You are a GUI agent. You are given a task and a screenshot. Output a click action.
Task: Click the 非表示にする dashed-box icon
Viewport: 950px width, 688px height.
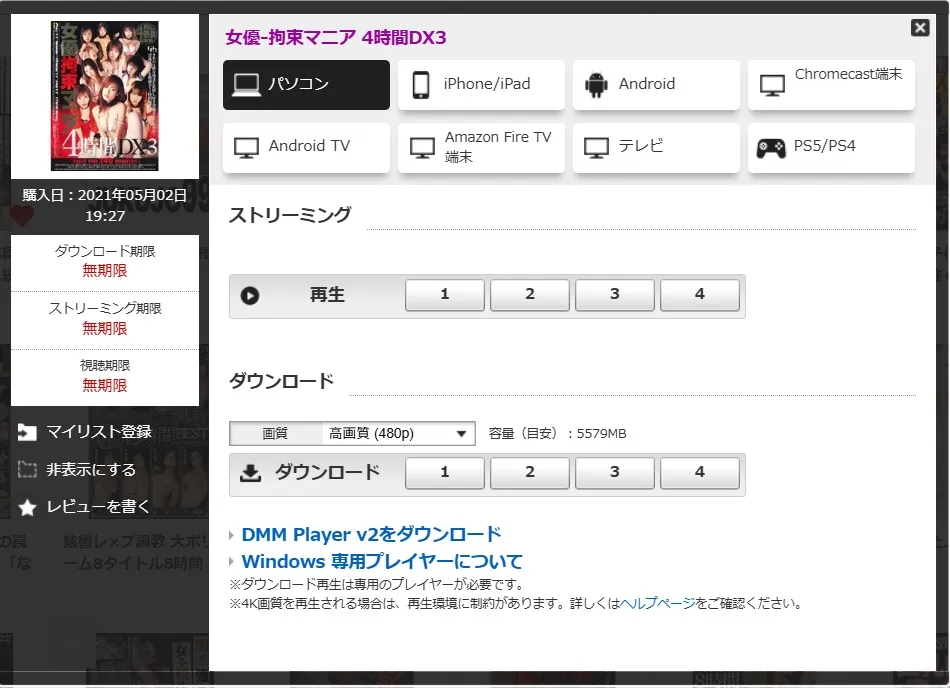click(x=27, y=470)
